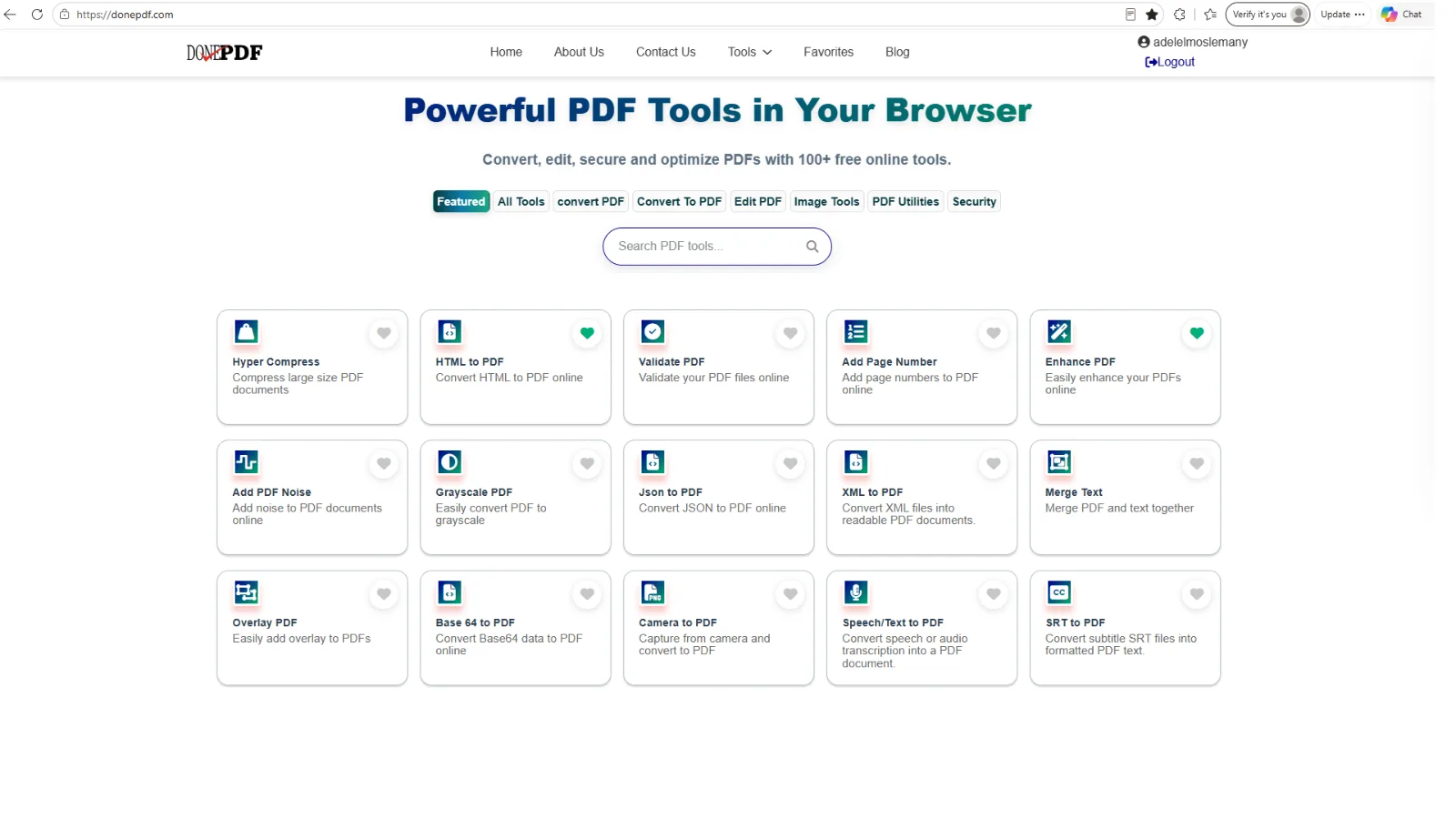Click the XML to PDF file icon

[855, 461]
